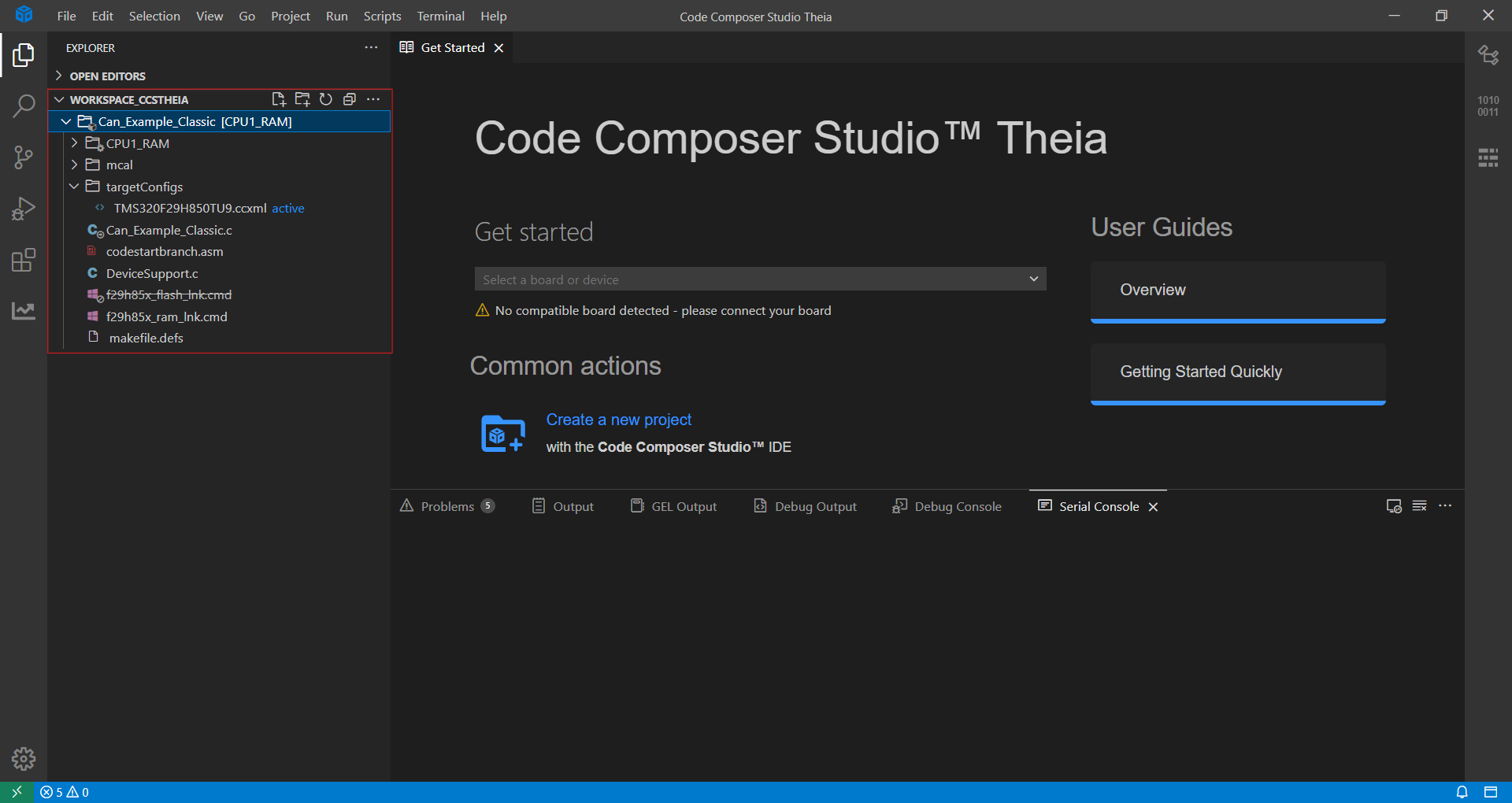Clear the Serial Console output
This screenshot has width=1512, height=803.
pyautogui.click(x=1420, y=506)
